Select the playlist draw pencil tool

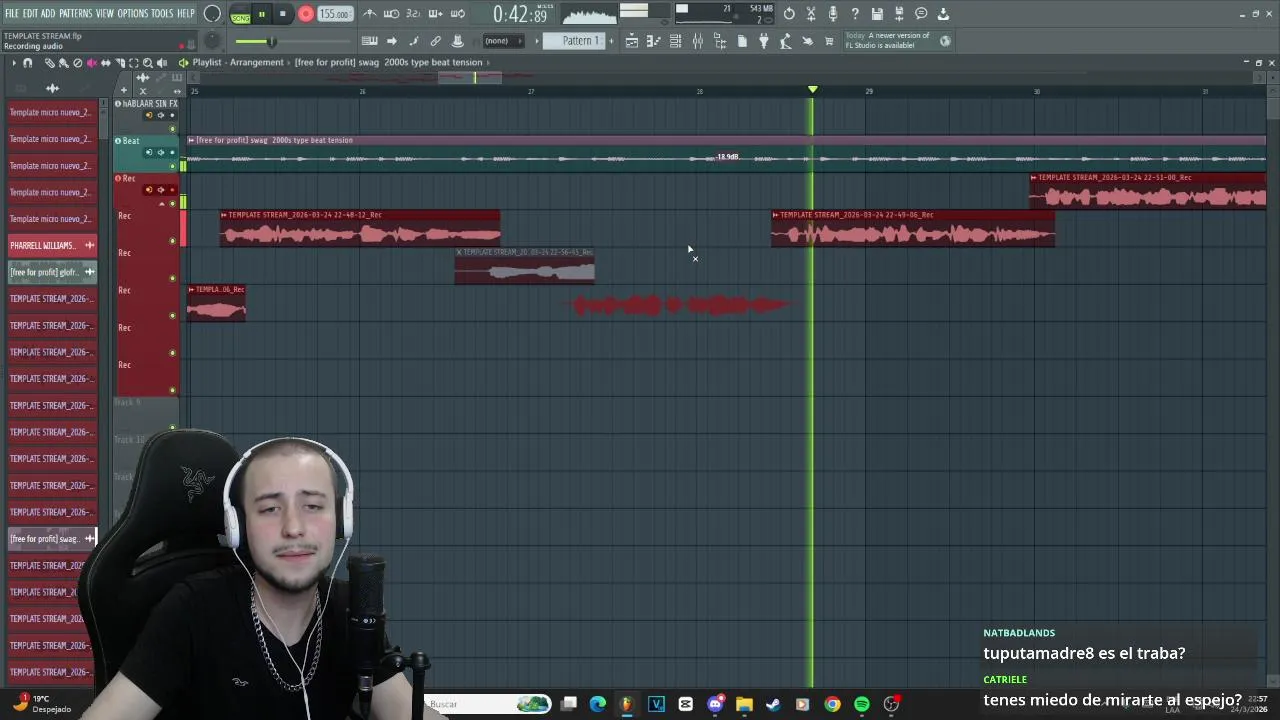pos(49,63)
